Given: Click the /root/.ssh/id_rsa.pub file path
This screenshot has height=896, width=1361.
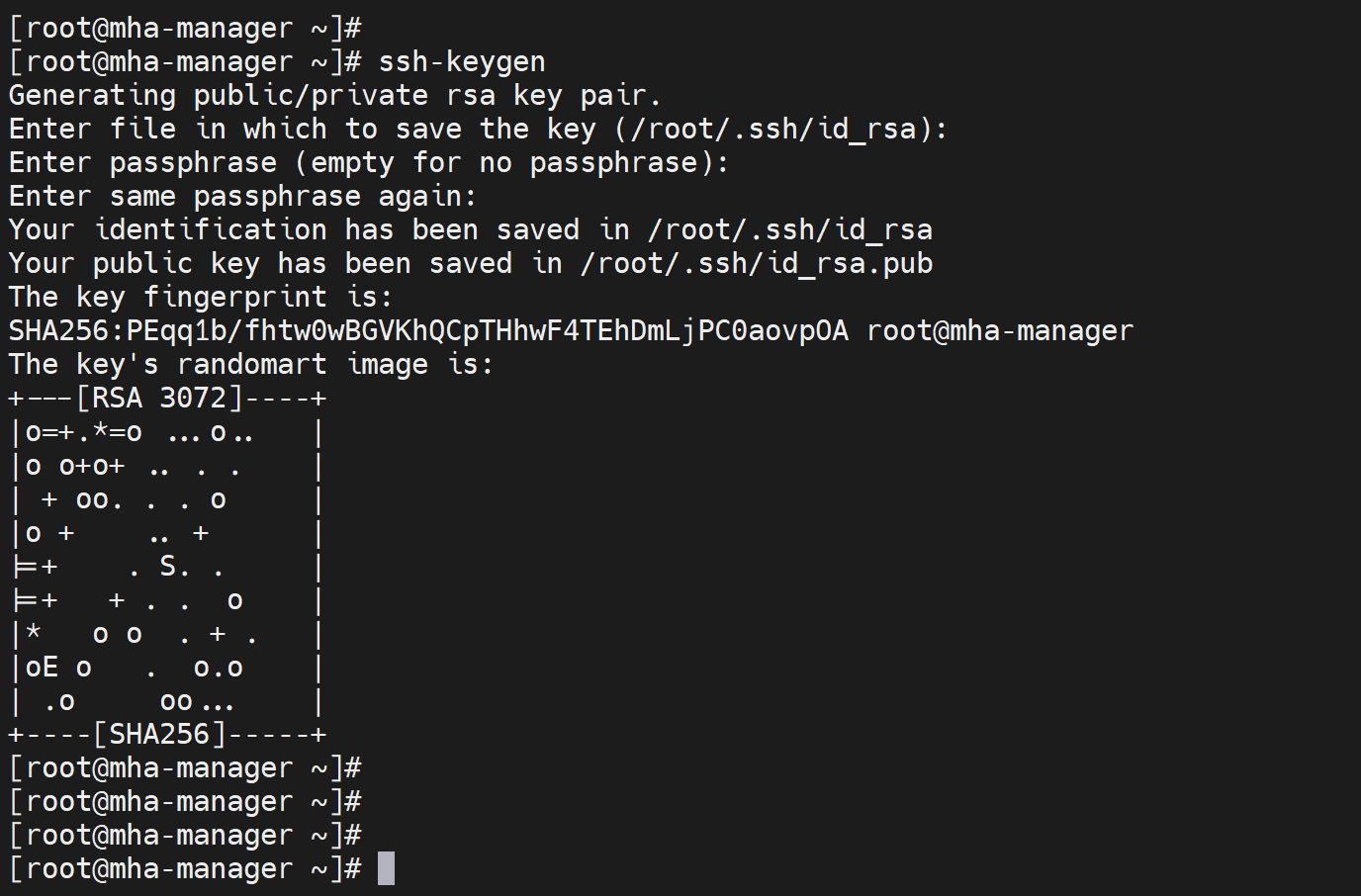Looking at the screenshot, I should pos(757,263).
